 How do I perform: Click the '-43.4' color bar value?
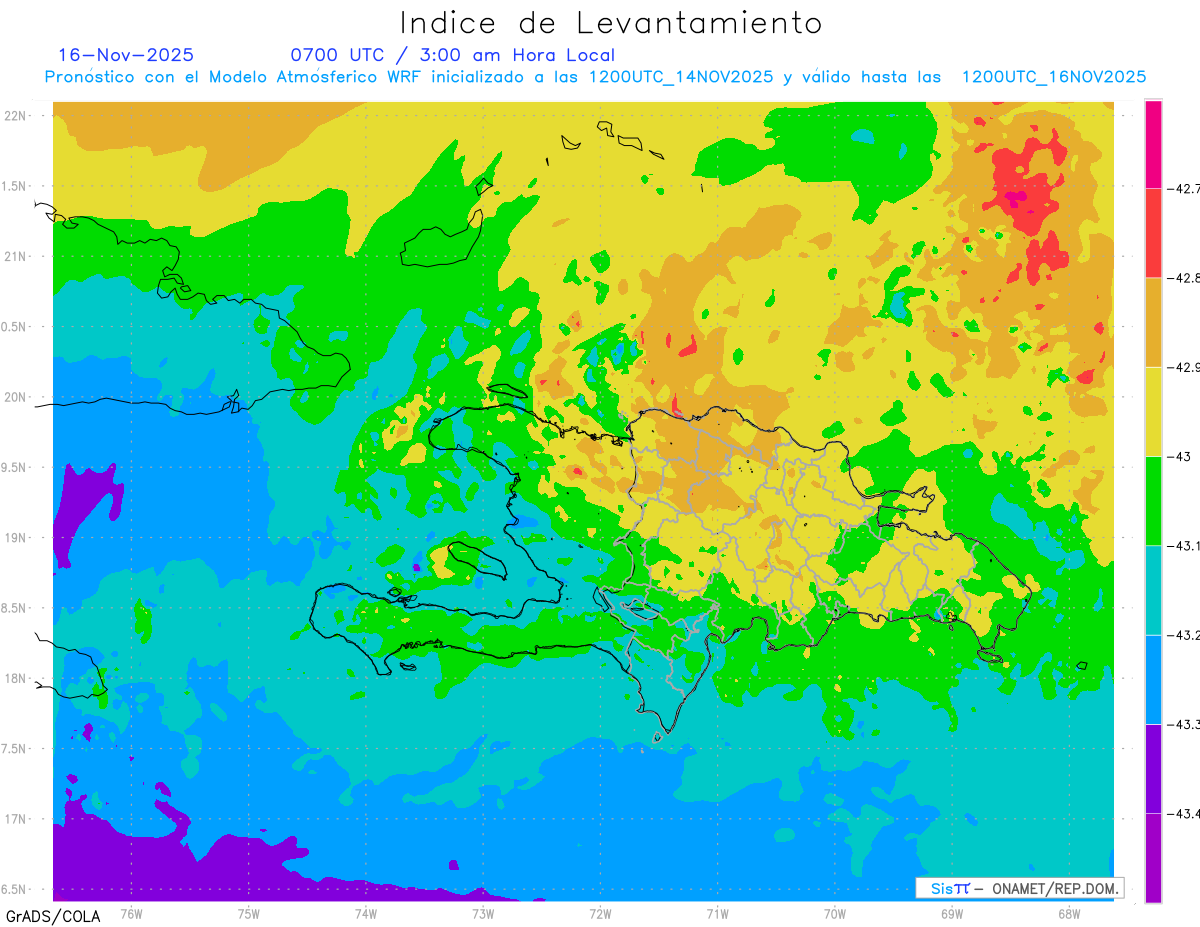click(1183, 814)
